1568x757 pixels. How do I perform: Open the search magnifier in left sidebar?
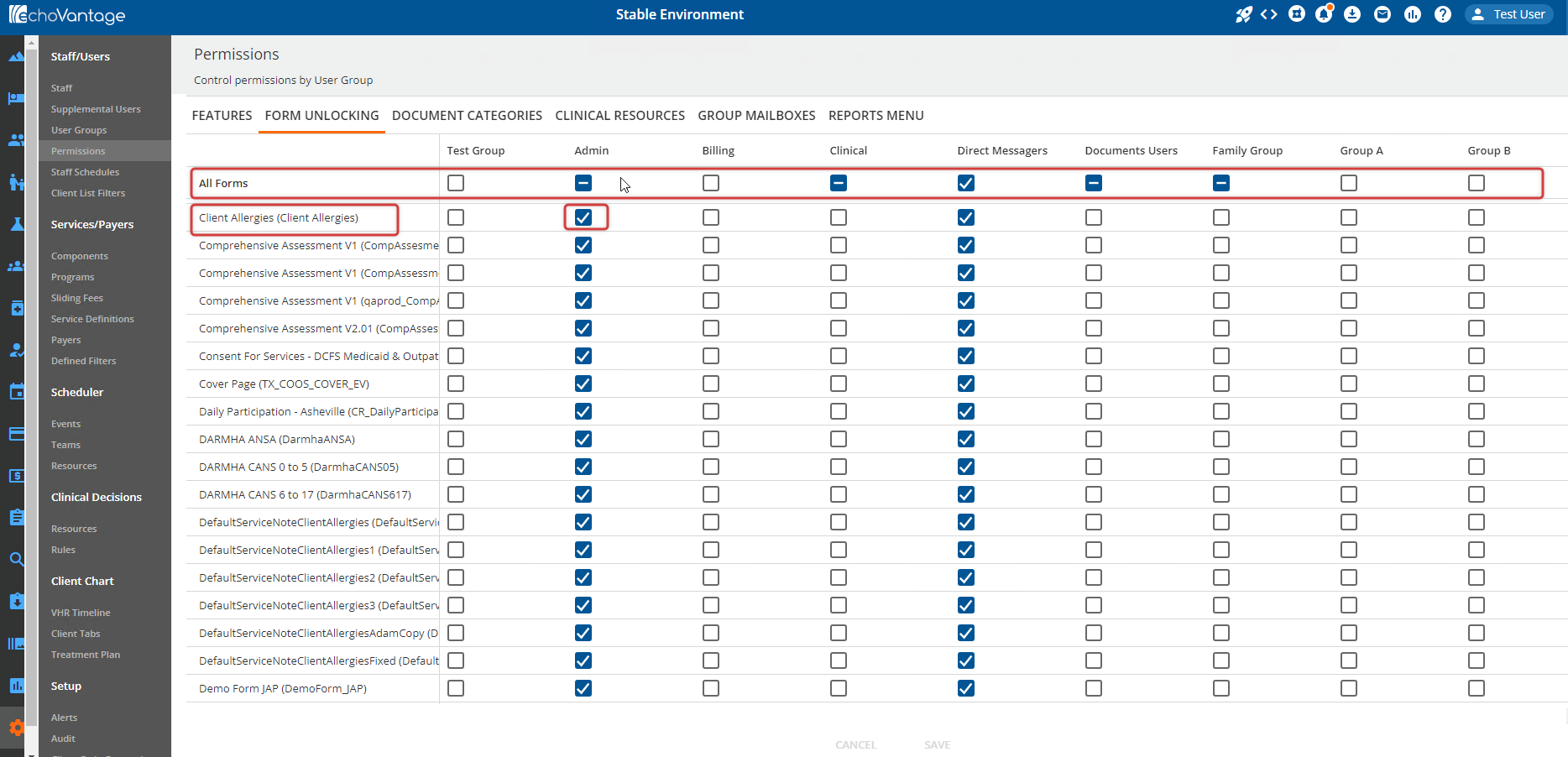(x=16, y=559)
